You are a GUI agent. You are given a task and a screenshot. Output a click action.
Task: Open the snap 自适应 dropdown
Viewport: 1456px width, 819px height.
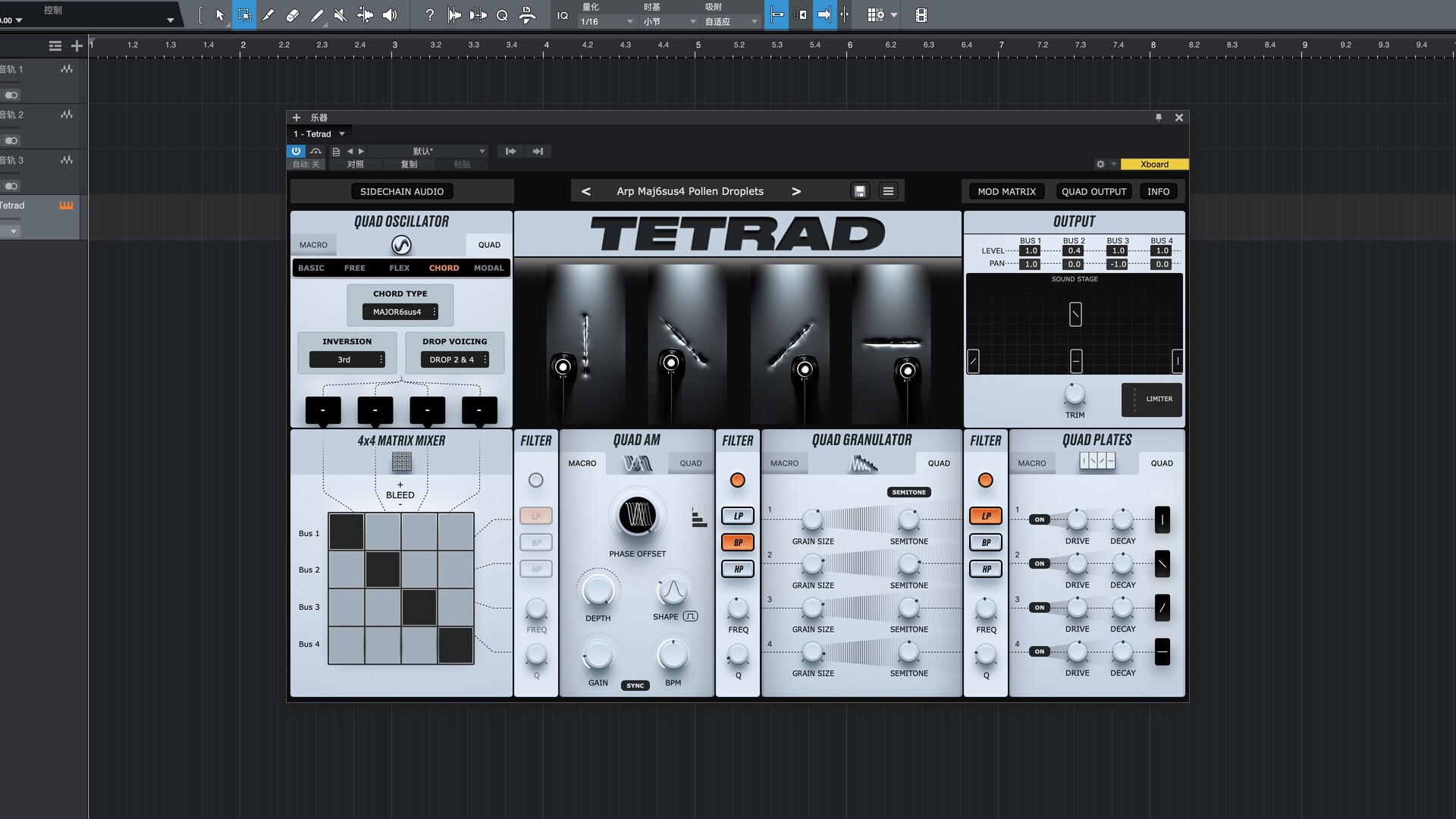tap(731, 21)
